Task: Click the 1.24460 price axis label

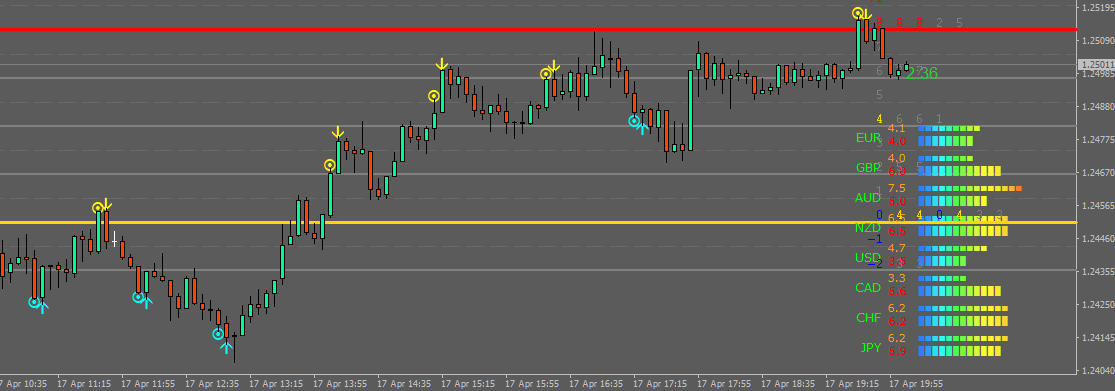Action: [x=1097, y=239]
